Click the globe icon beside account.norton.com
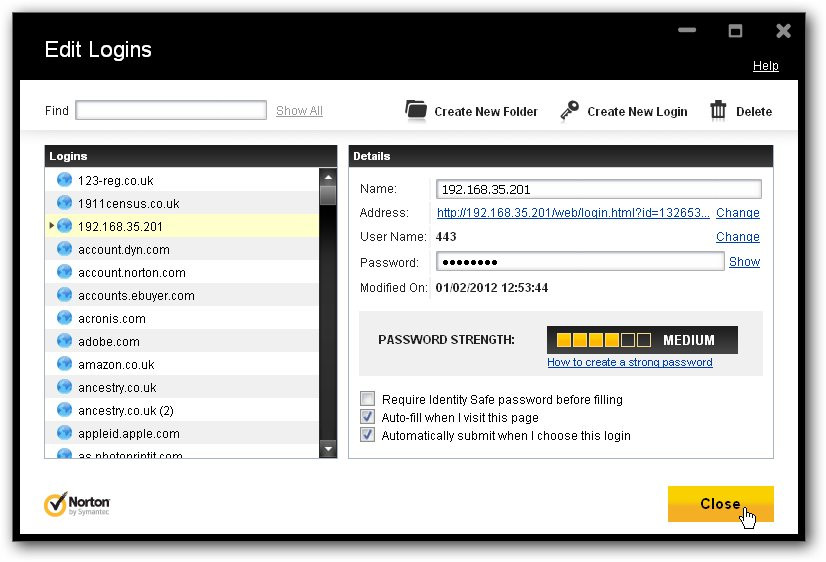826x562 pixels. [x=64, y=272]
